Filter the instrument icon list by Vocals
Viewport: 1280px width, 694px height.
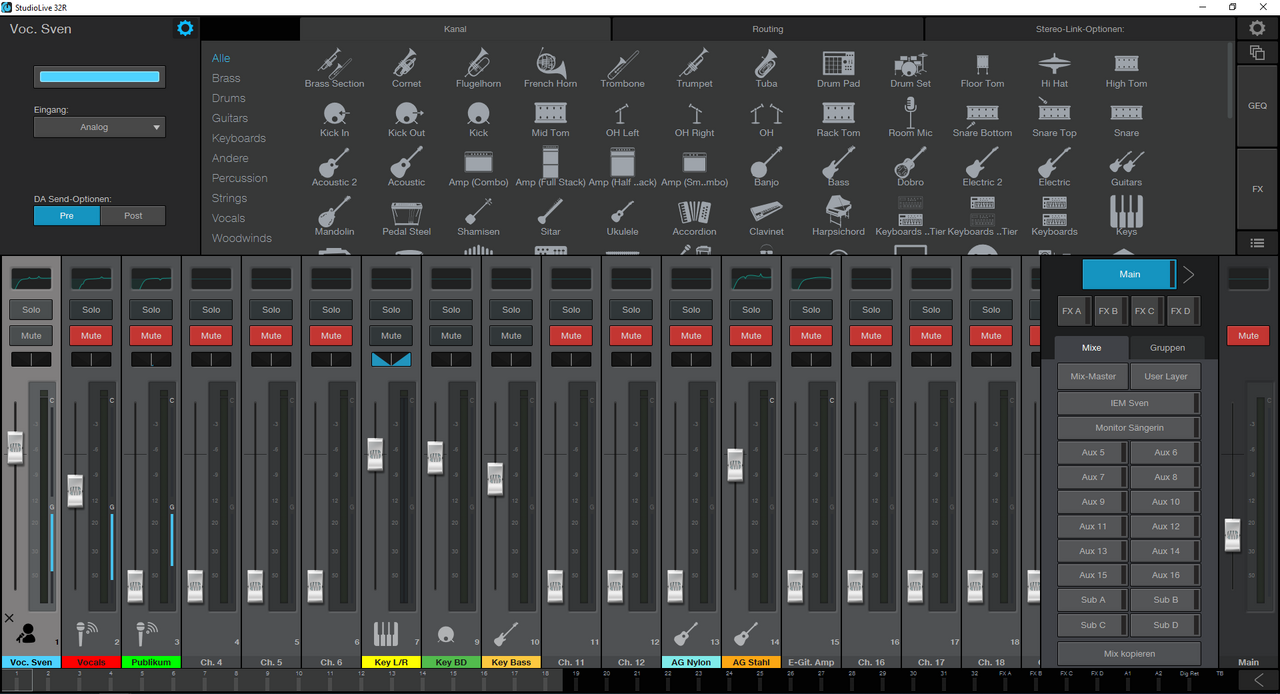[x=228, y=218]
